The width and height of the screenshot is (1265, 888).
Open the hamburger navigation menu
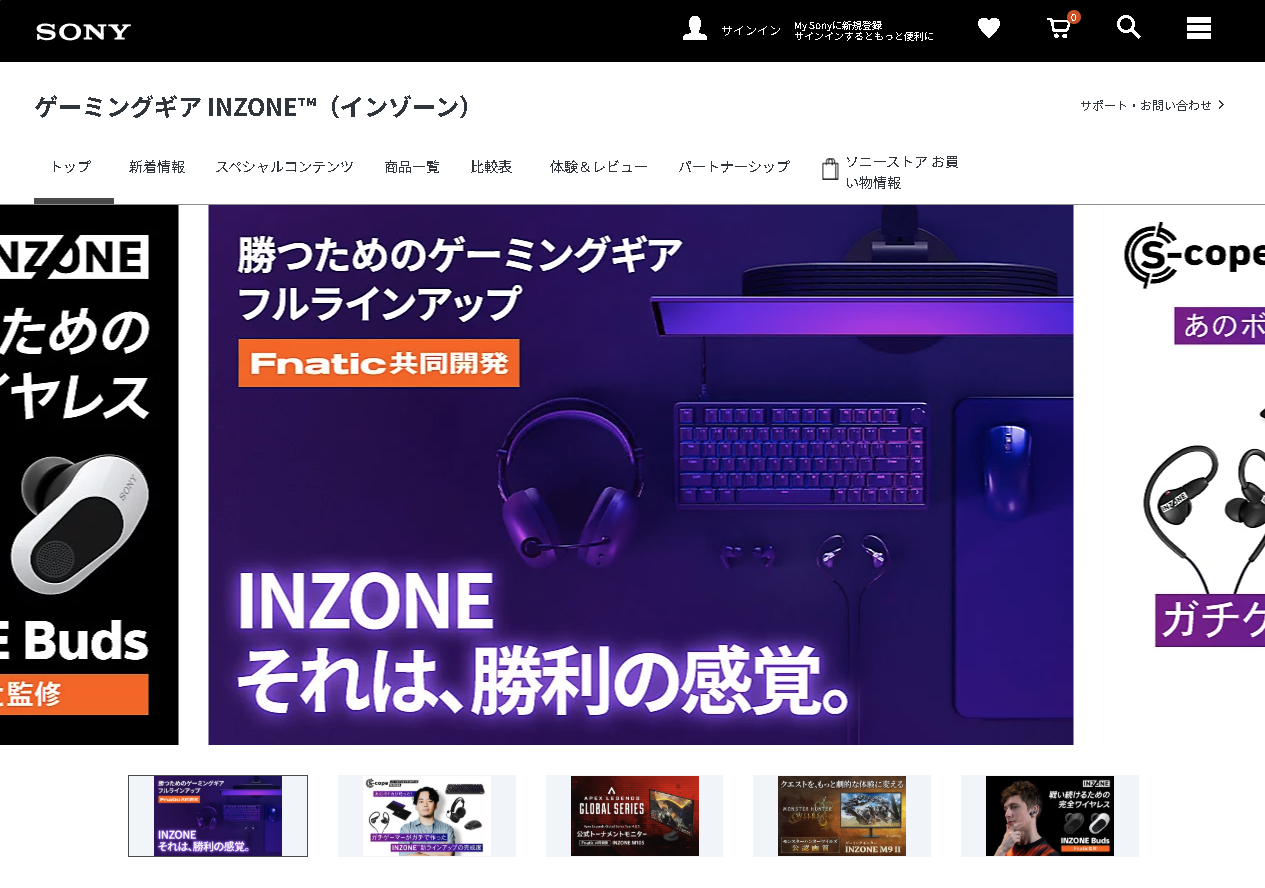pos(1198,28)
